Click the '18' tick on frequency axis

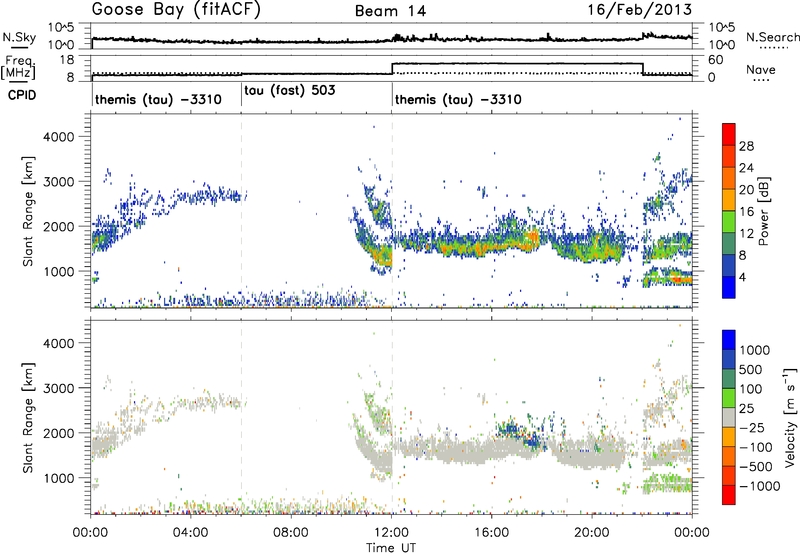point(67,60)
